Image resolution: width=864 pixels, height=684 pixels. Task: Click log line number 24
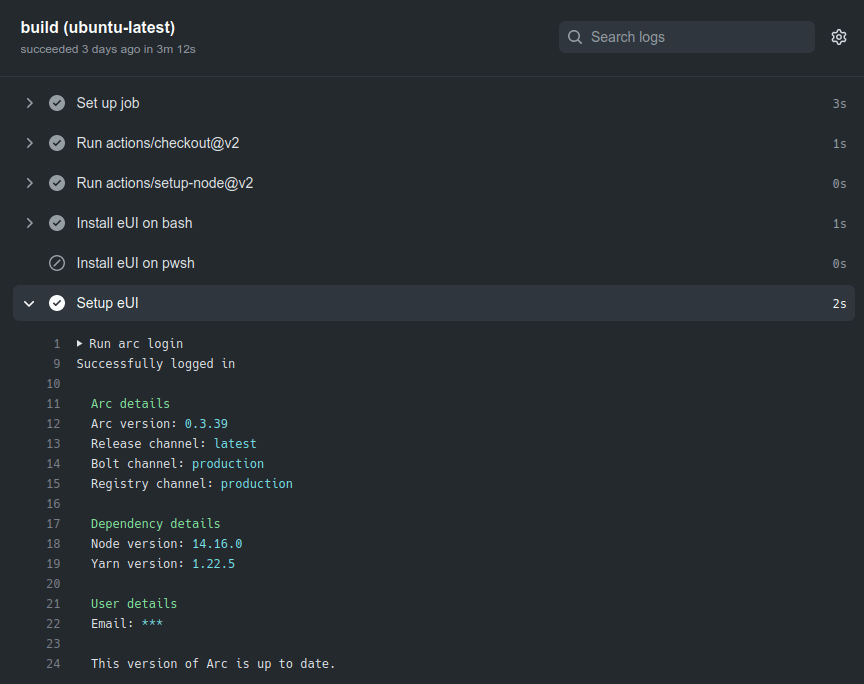(53, 663)
